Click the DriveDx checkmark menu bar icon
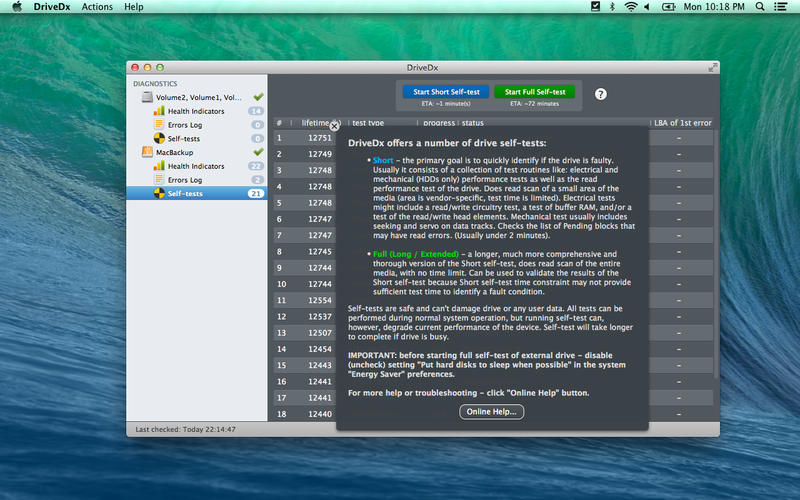 pos(595,7)
